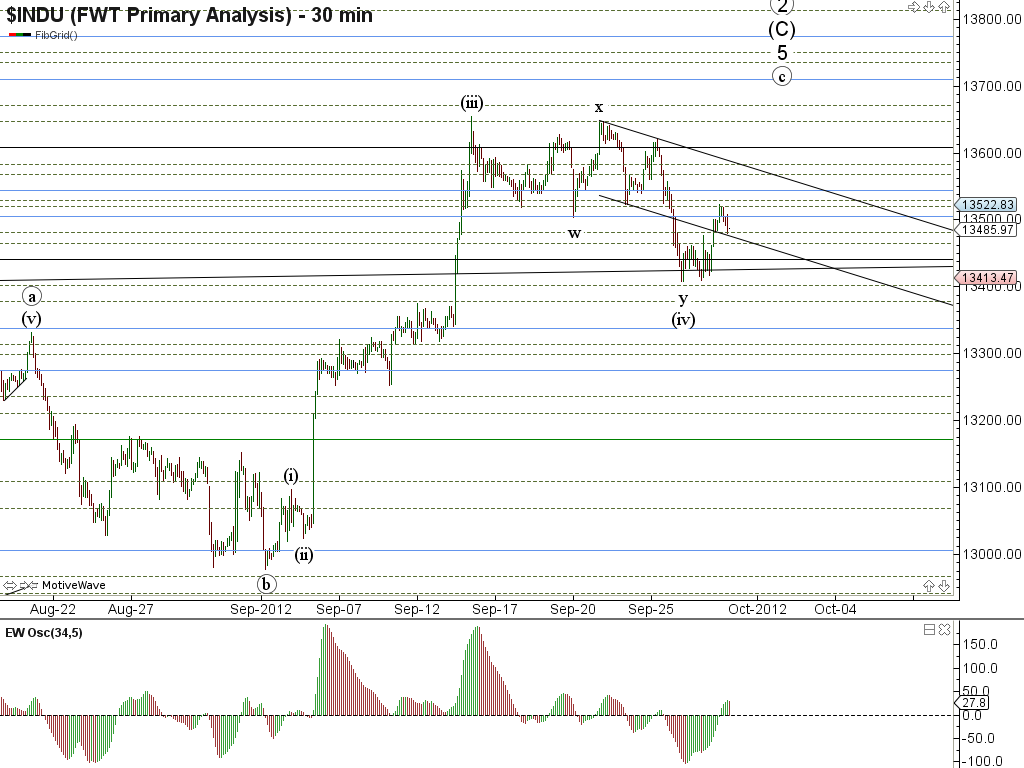Click the bottom-right down arrow above time axis
Screen dimensions: 1024x768
coord(944,585)
